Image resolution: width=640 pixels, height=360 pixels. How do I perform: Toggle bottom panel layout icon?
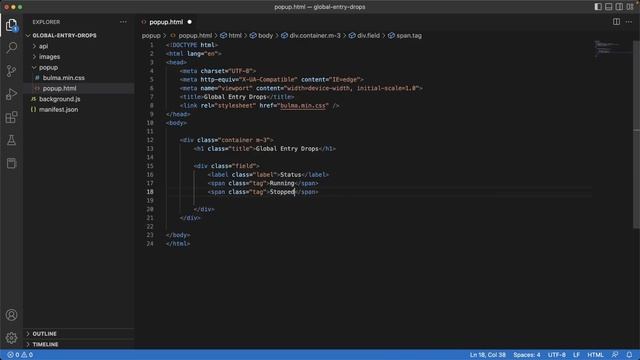(609, 7)
